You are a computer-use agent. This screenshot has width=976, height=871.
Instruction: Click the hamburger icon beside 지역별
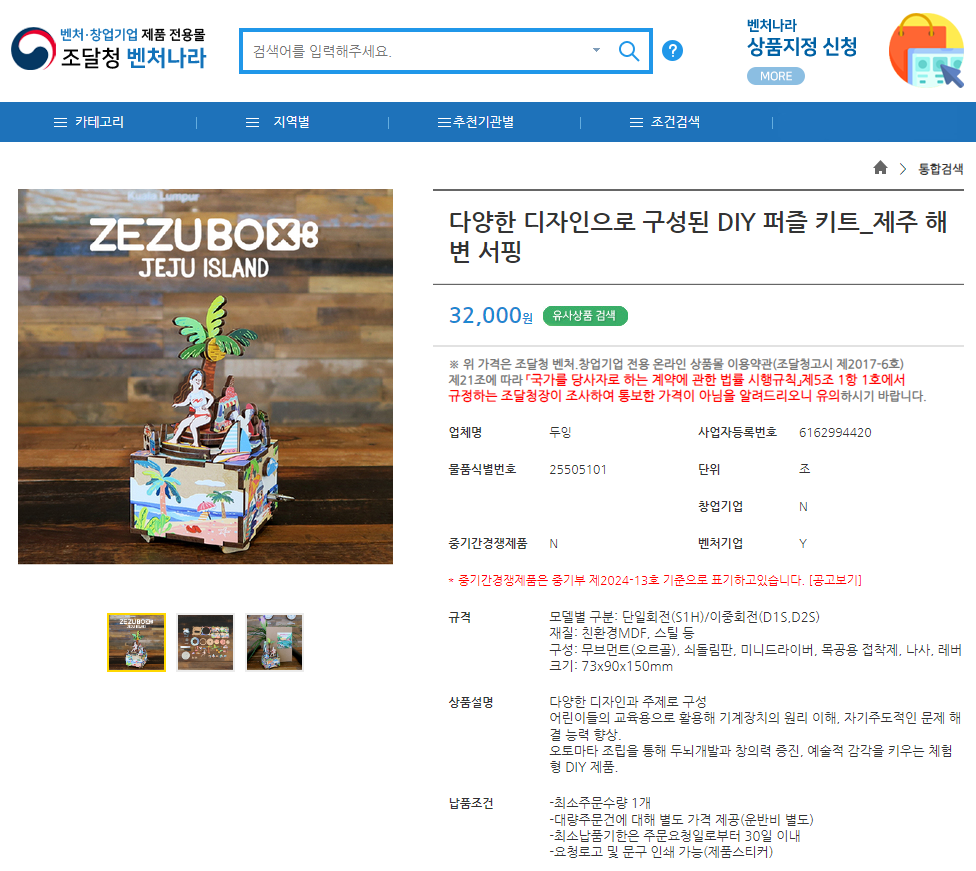pyautogui.click(x=252, y=123)
